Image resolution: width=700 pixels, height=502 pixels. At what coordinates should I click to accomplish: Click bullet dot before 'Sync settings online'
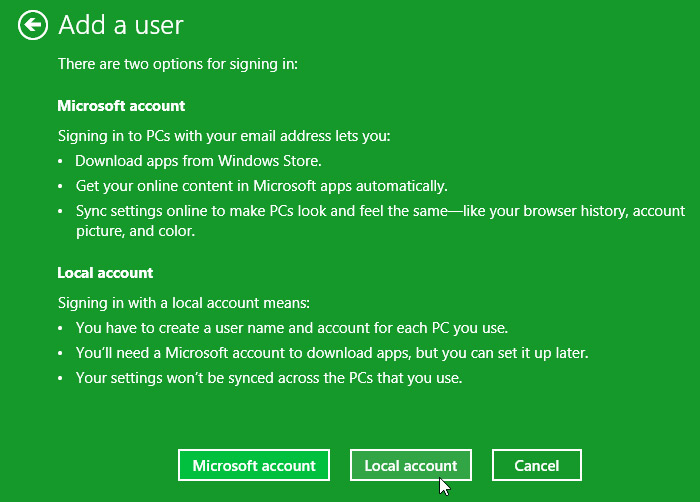tap(62, 212)
